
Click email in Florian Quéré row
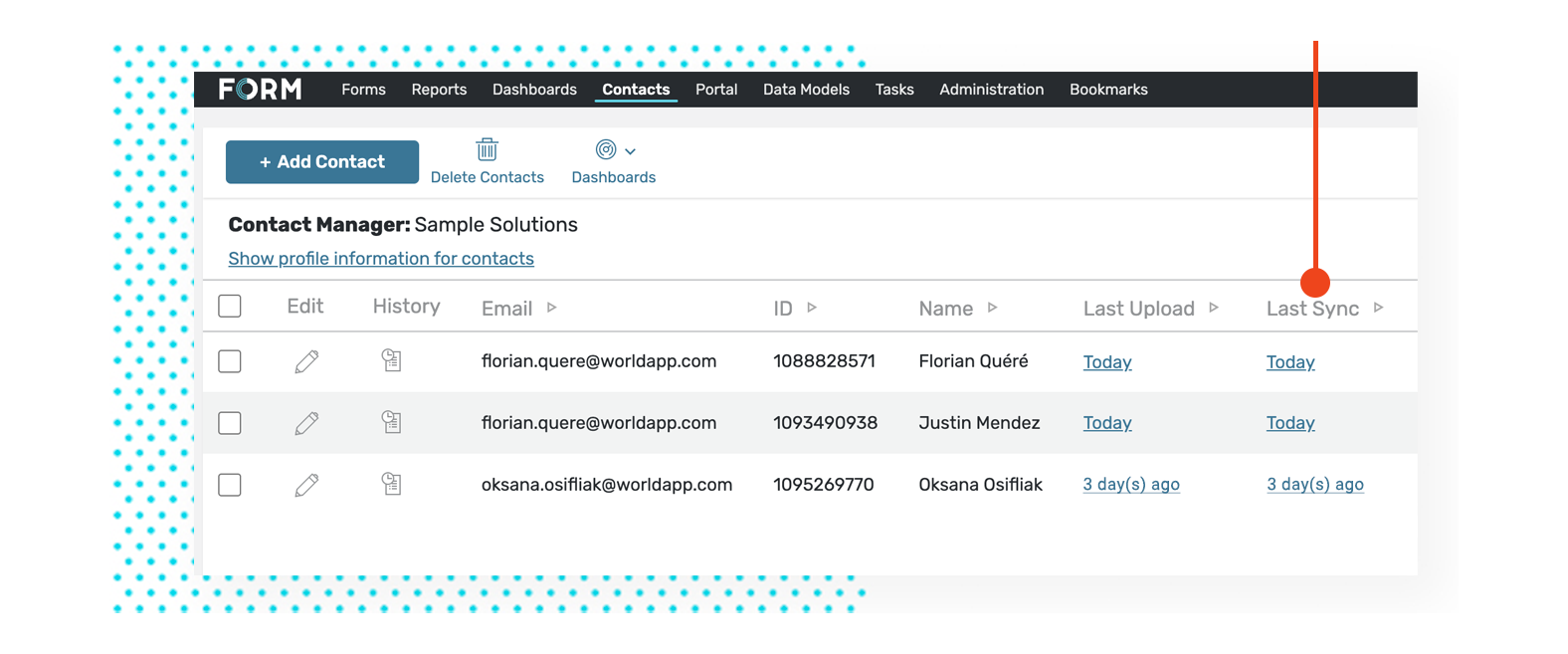pos(599,361)
